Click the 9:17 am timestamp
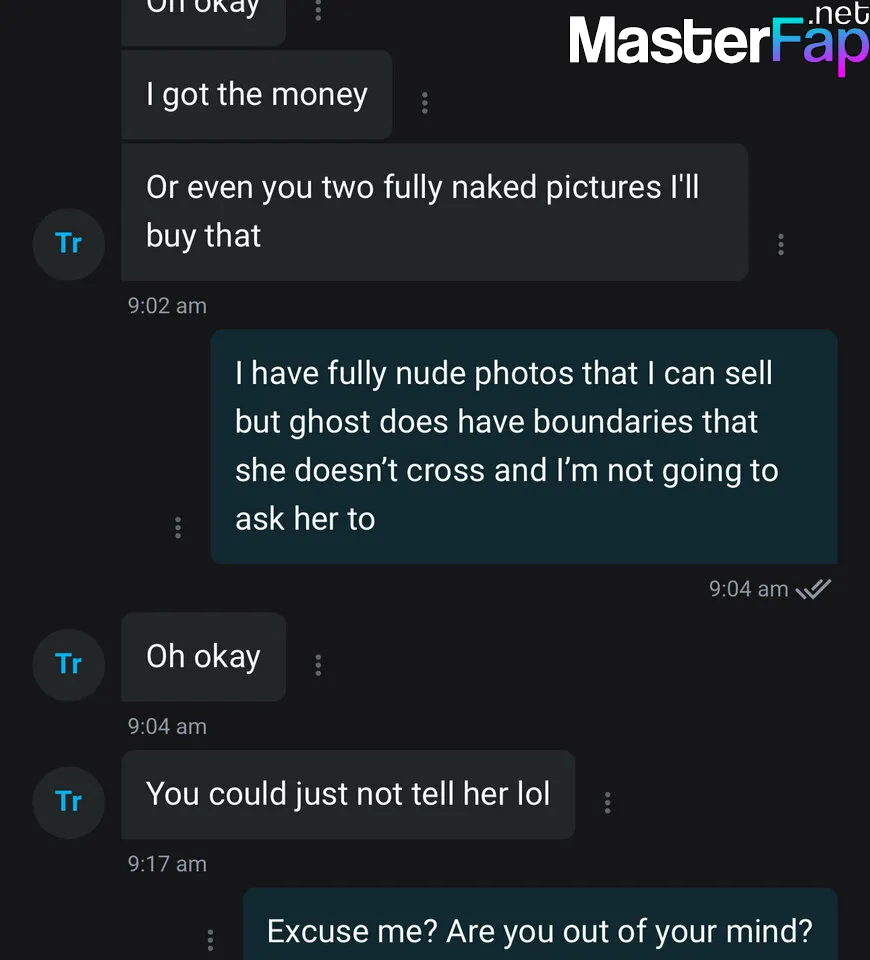The height and width of the screenshot is (960, 870). [x=167, y=864]
